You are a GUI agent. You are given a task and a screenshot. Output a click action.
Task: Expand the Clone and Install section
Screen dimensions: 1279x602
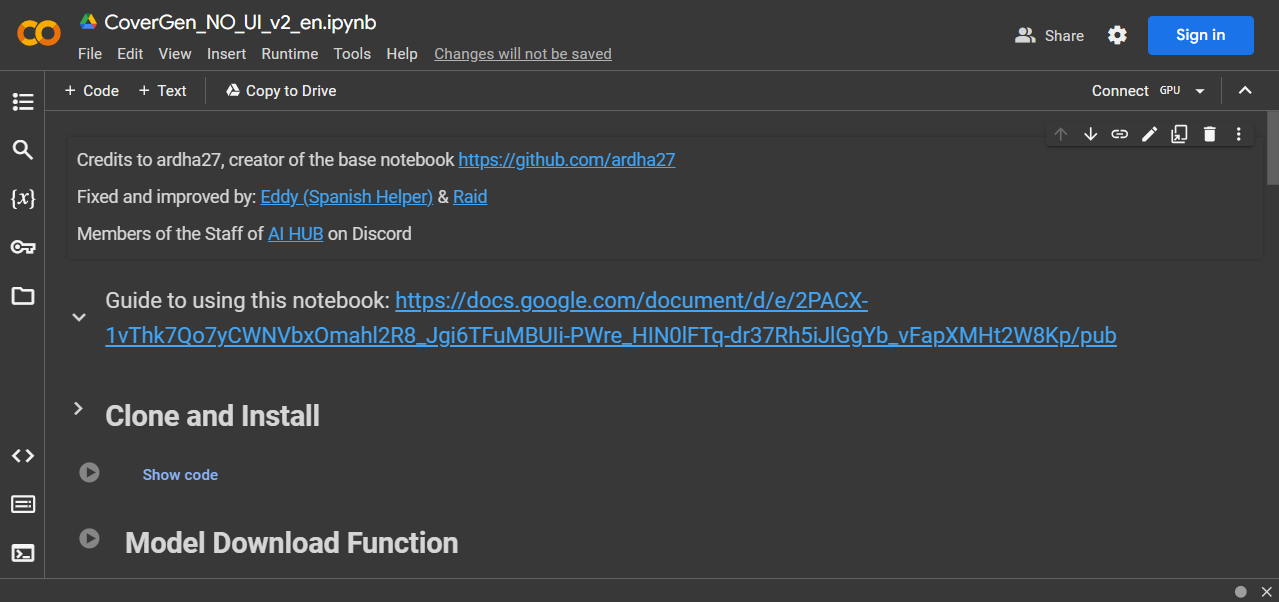coord(77,408)
